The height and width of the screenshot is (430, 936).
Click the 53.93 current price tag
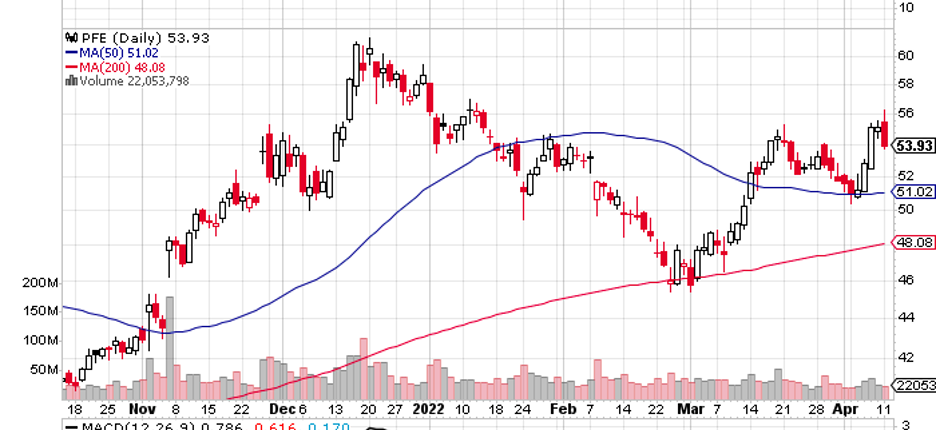[x=914, y=146]
